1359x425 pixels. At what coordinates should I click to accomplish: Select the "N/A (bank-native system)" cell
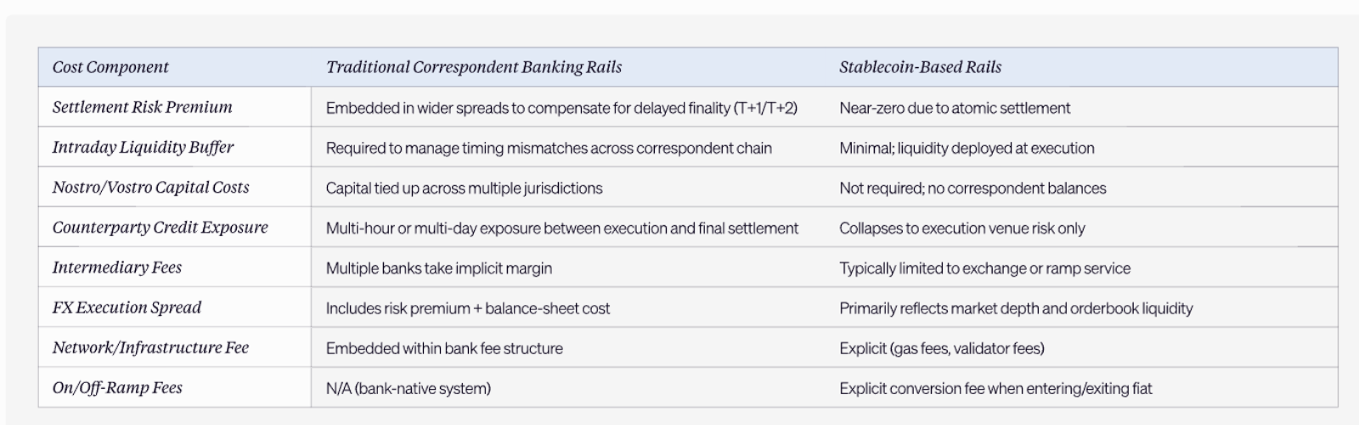[408, 388]
